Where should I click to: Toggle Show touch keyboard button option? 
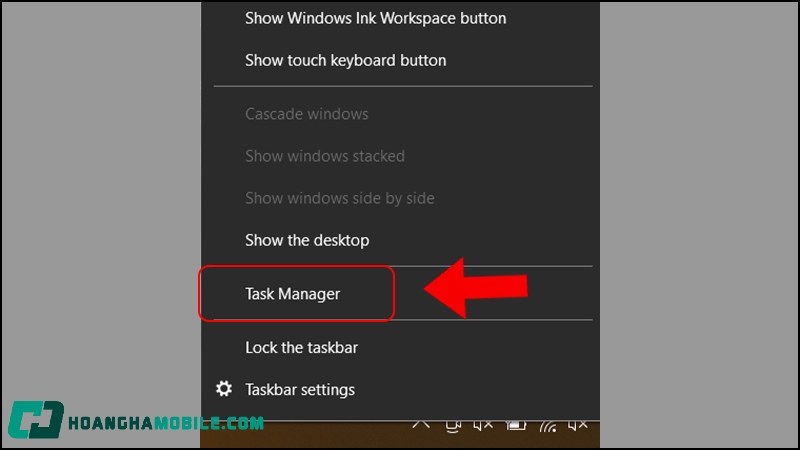click(x=345, y=60)
